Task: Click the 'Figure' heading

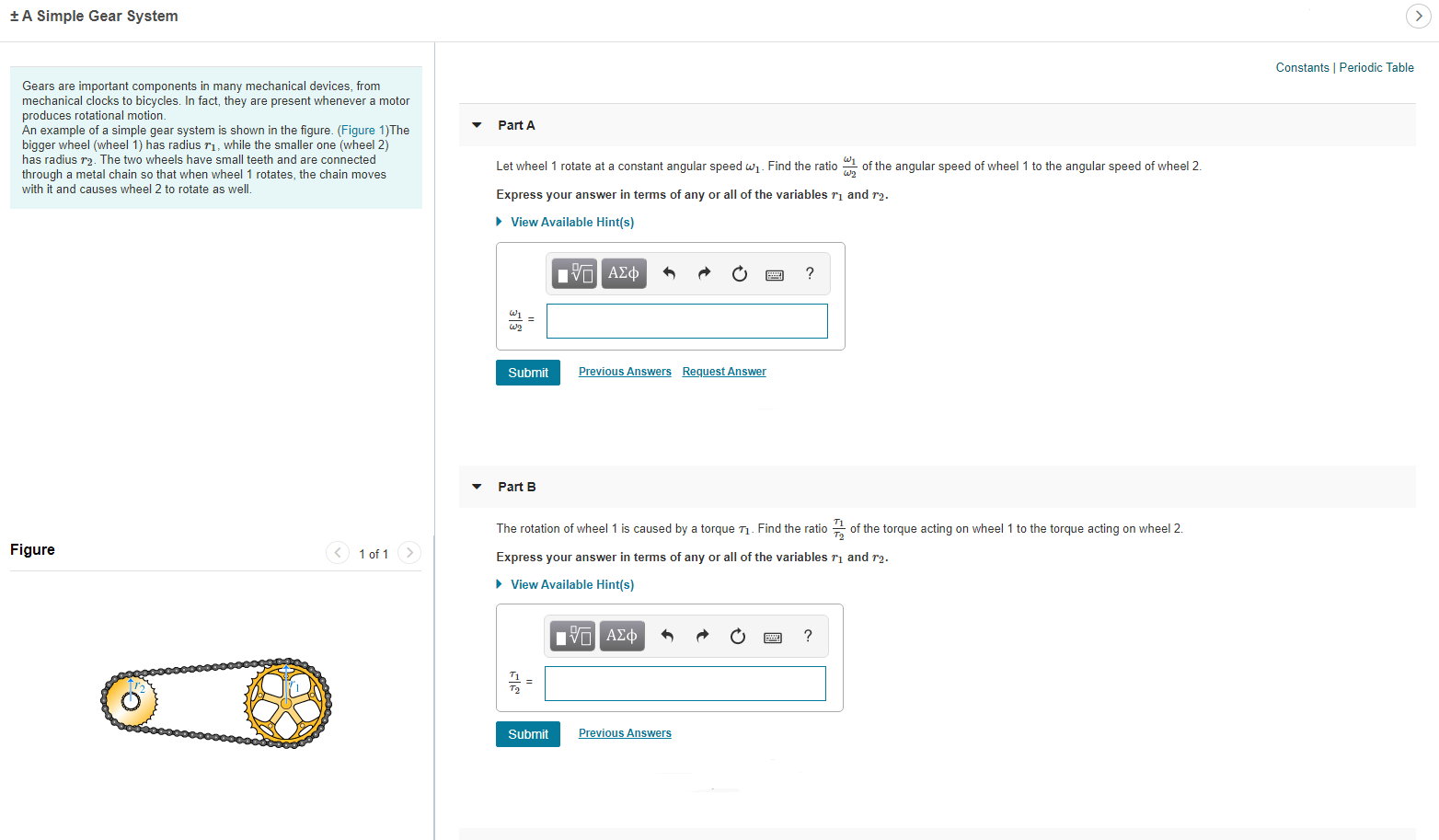Action: click(x=32, y=550)
